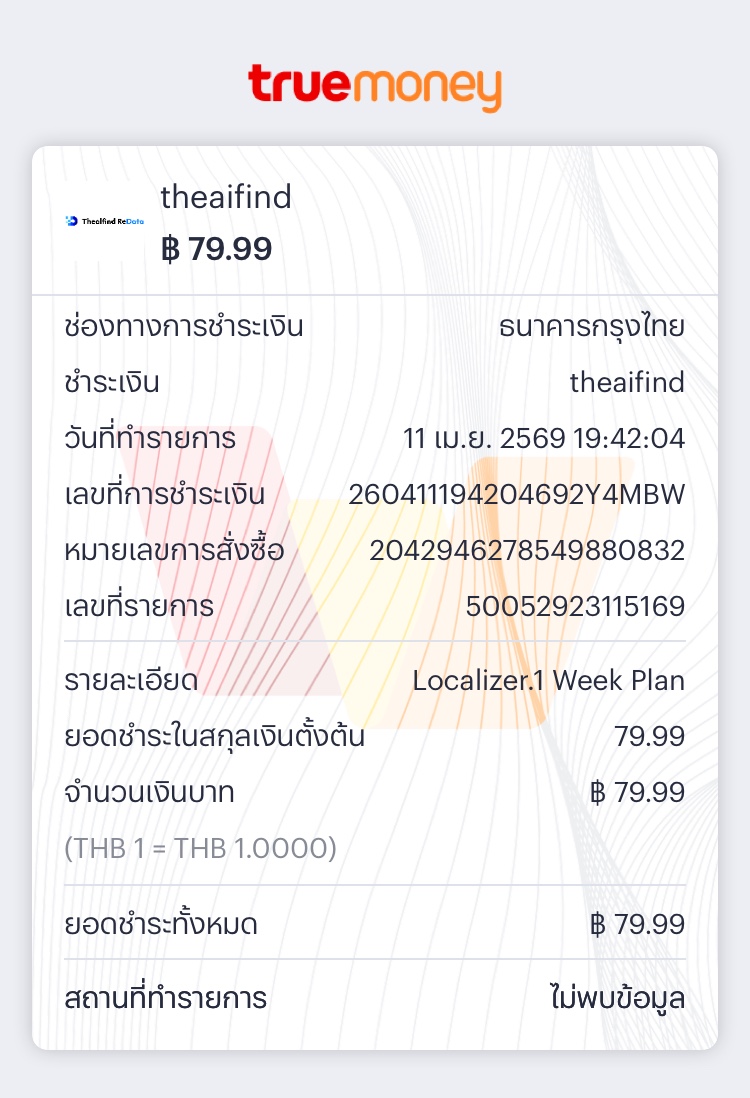The width and height of the screenshot is (750, 1098).
Task: Tap the ยอดชำระทั้งหมด label
Action: [x=161, y=924]
